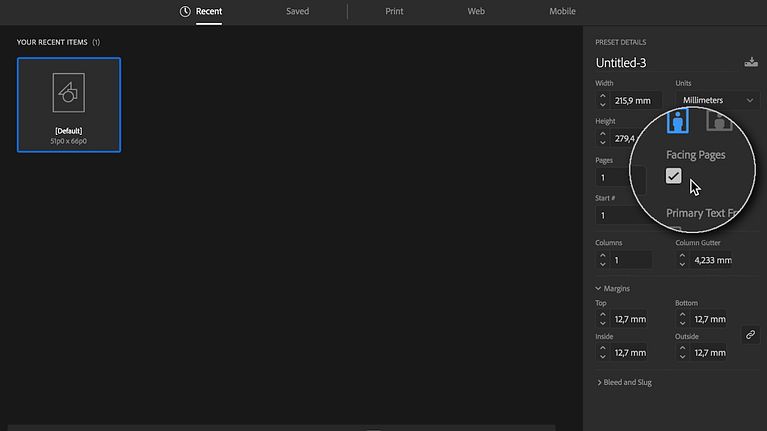Decrease Column Gutter with down arrow
The image size is (767, 431).
coord(682,264)
